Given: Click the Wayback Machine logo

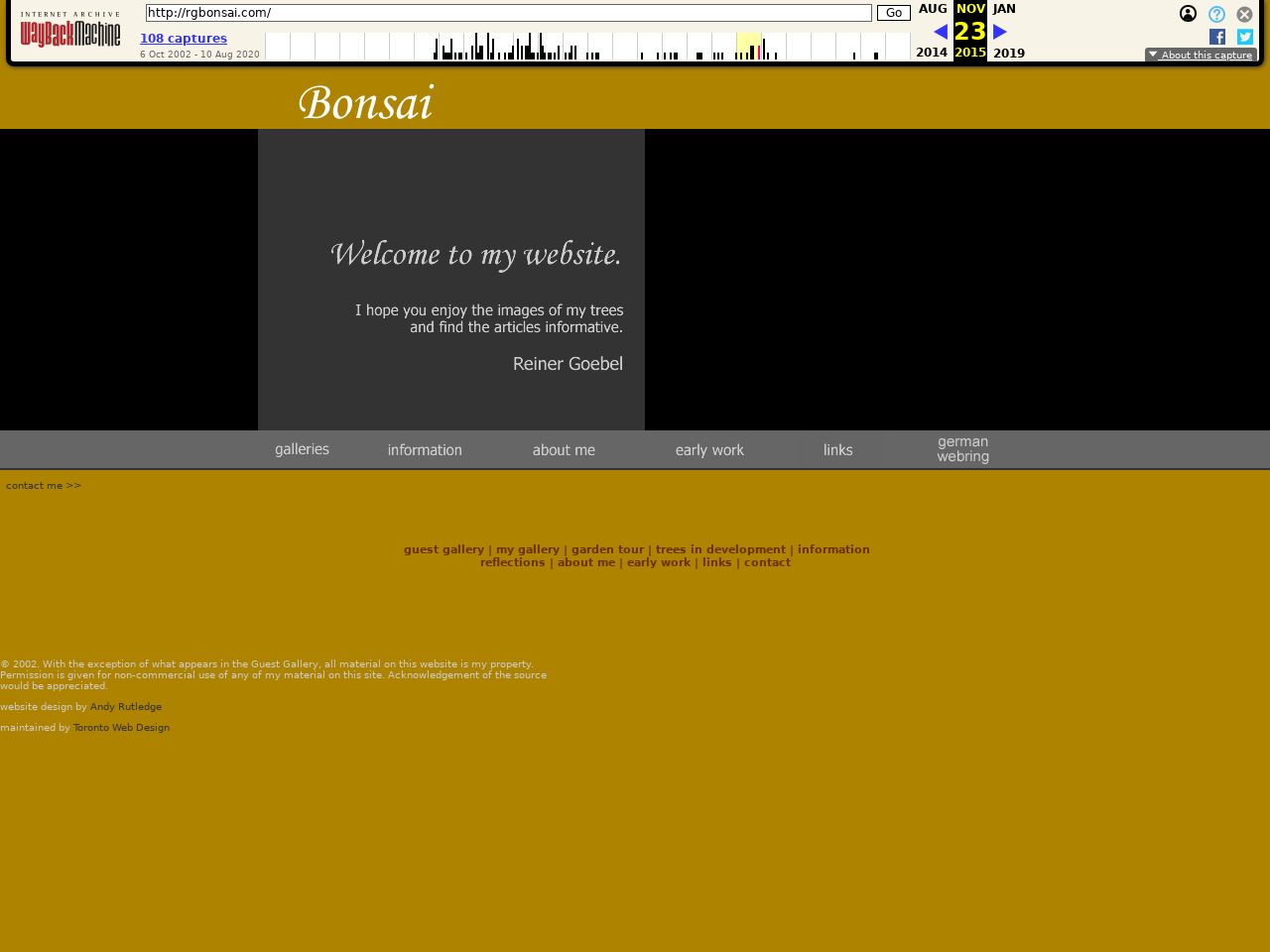Looking at the screenshot, I should click(70, 30).
